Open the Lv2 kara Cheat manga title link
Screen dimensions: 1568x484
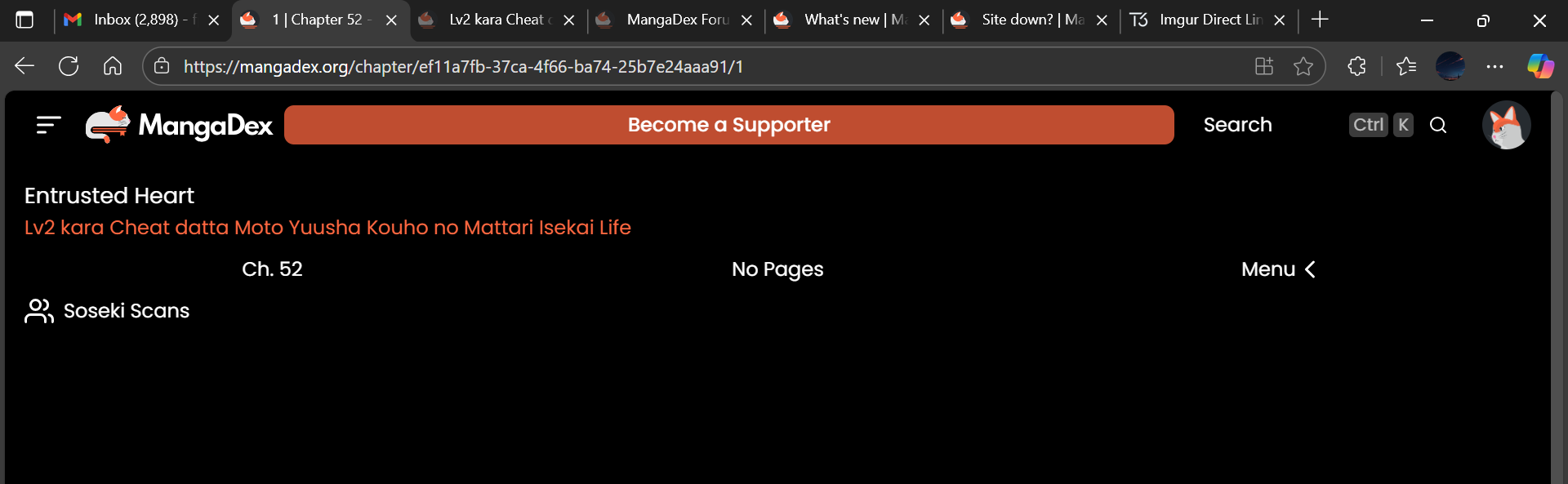point(327,228)
